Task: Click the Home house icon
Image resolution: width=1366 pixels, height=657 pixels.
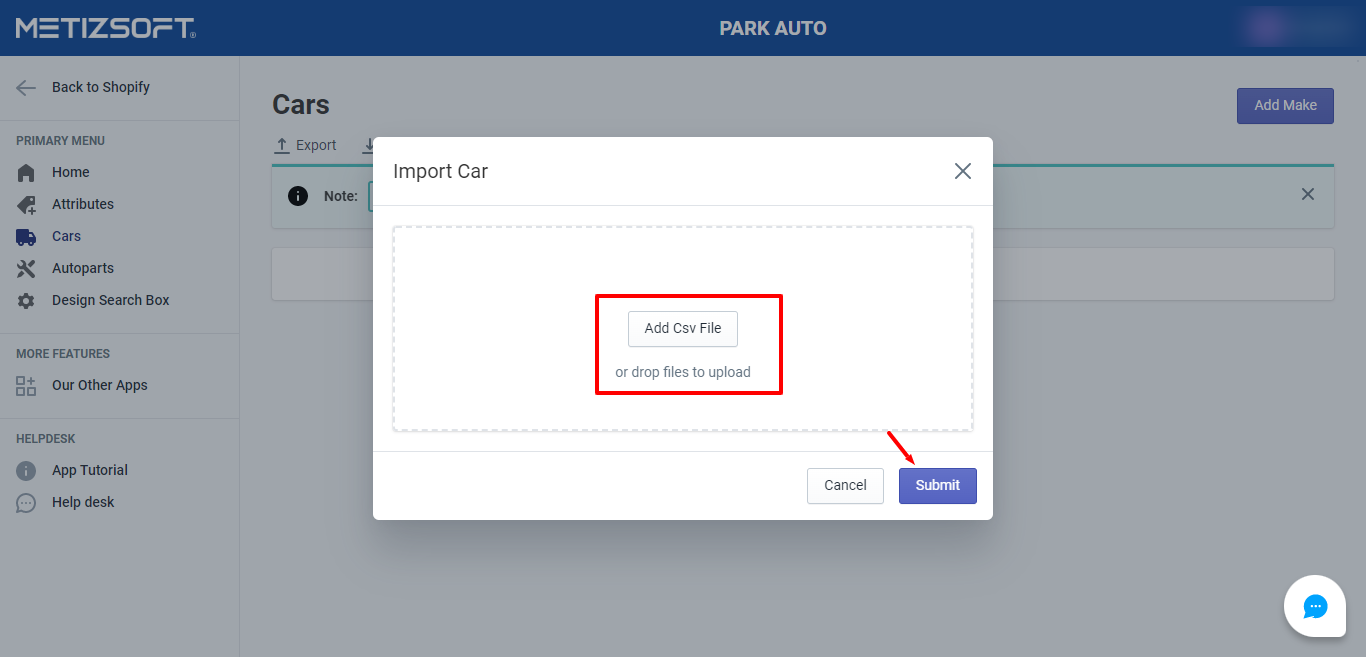Action: tap(26, 173)
